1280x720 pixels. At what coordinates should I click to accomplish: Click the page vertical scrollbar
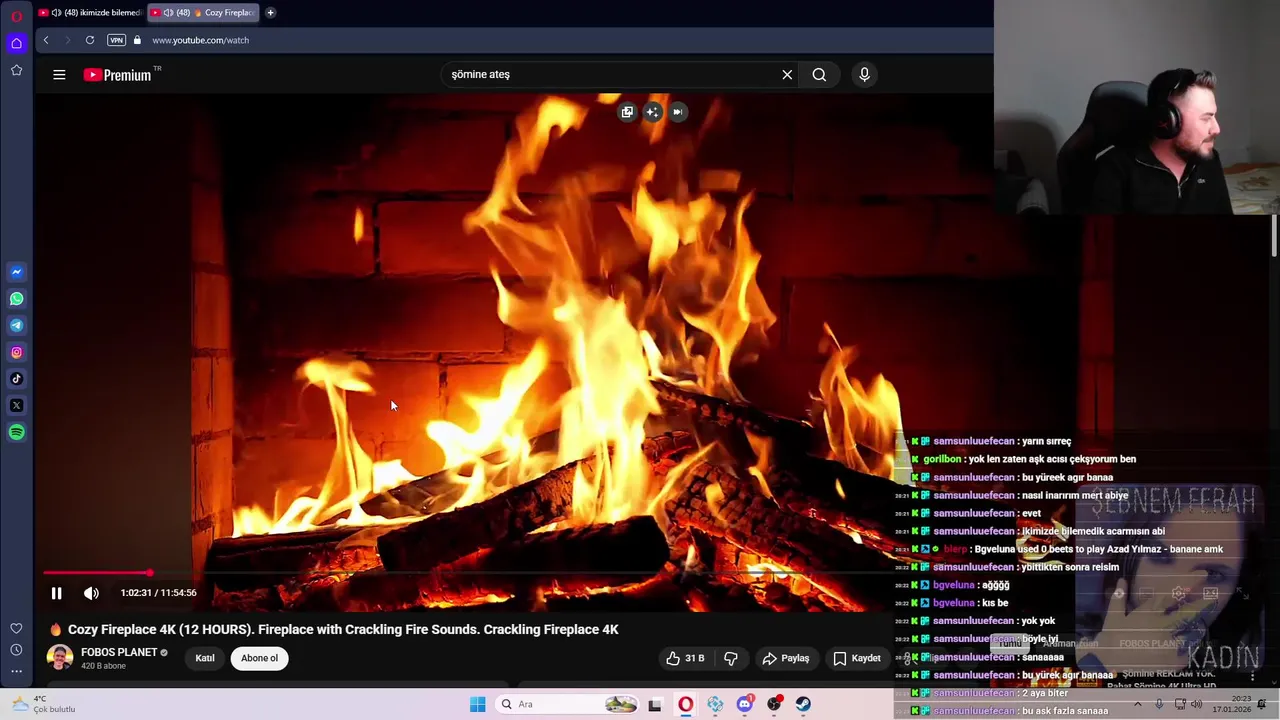pos(1274,235)
